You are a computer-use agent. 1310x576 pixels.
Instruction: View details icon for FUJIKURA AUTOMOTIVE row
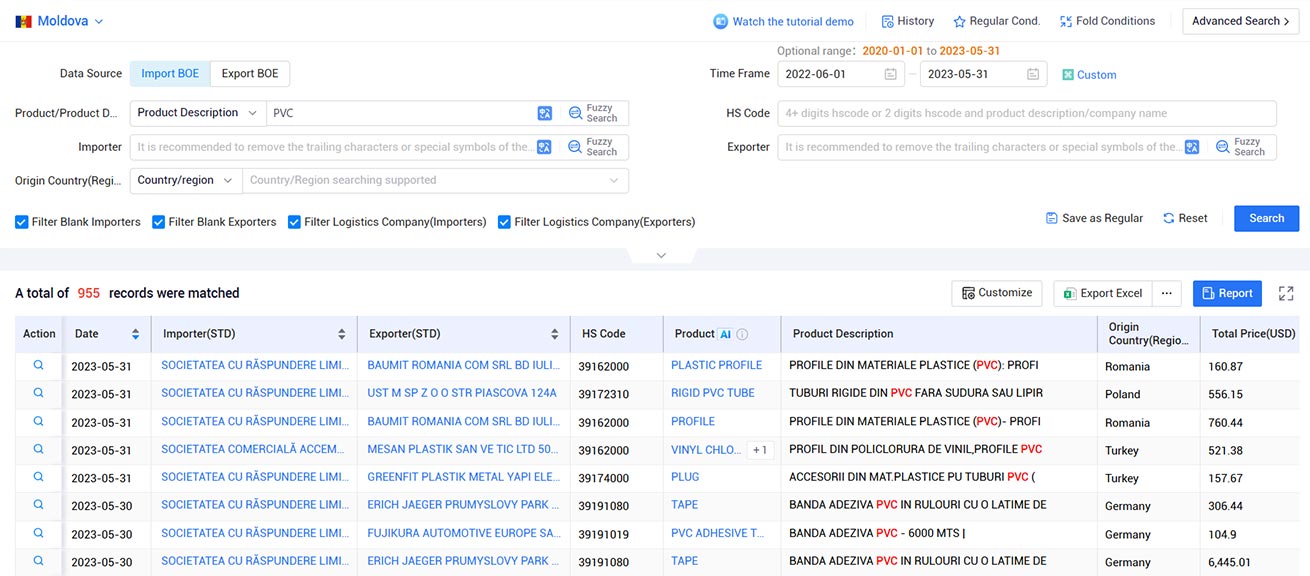pyautogui.click(x=39, y=534)
